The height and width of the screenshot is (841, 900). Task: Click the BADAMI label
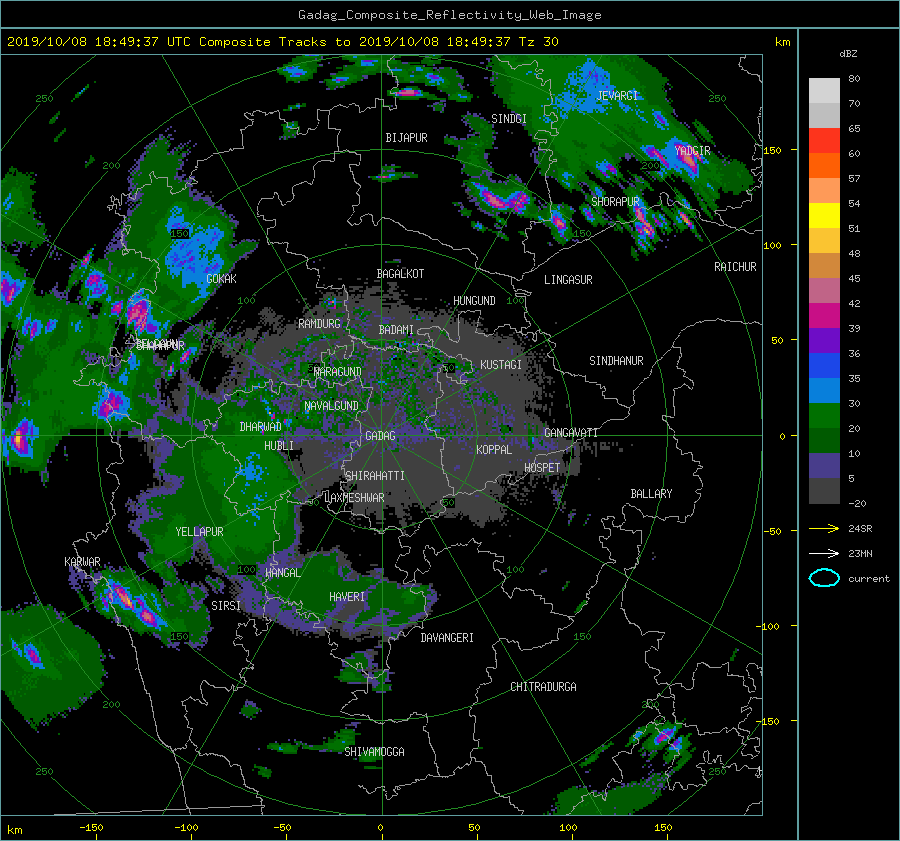(x=396, y=330)
